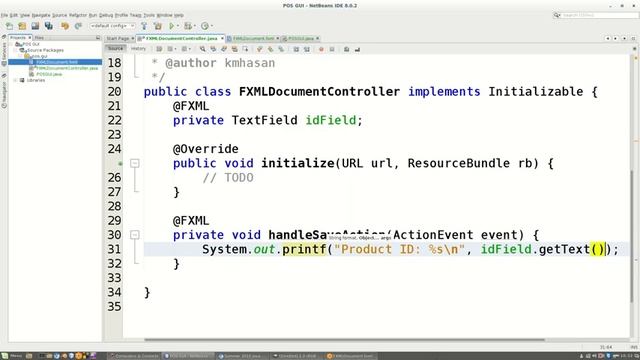Image resolution: width=640 pixels, height=360 pixels.
Task: Expand the Libraries tree node
Action: 16,80
